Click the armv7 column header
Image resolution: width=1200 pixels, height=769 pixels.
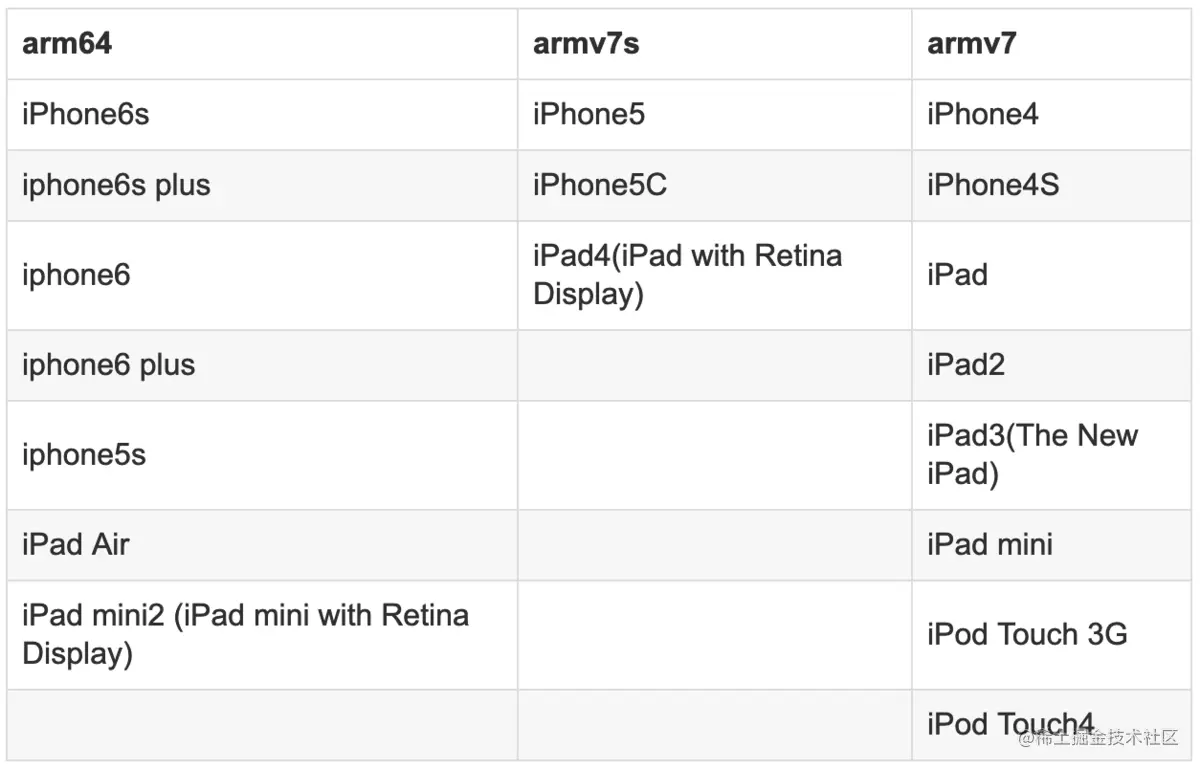pyautogui.click(x=971, y=44)
